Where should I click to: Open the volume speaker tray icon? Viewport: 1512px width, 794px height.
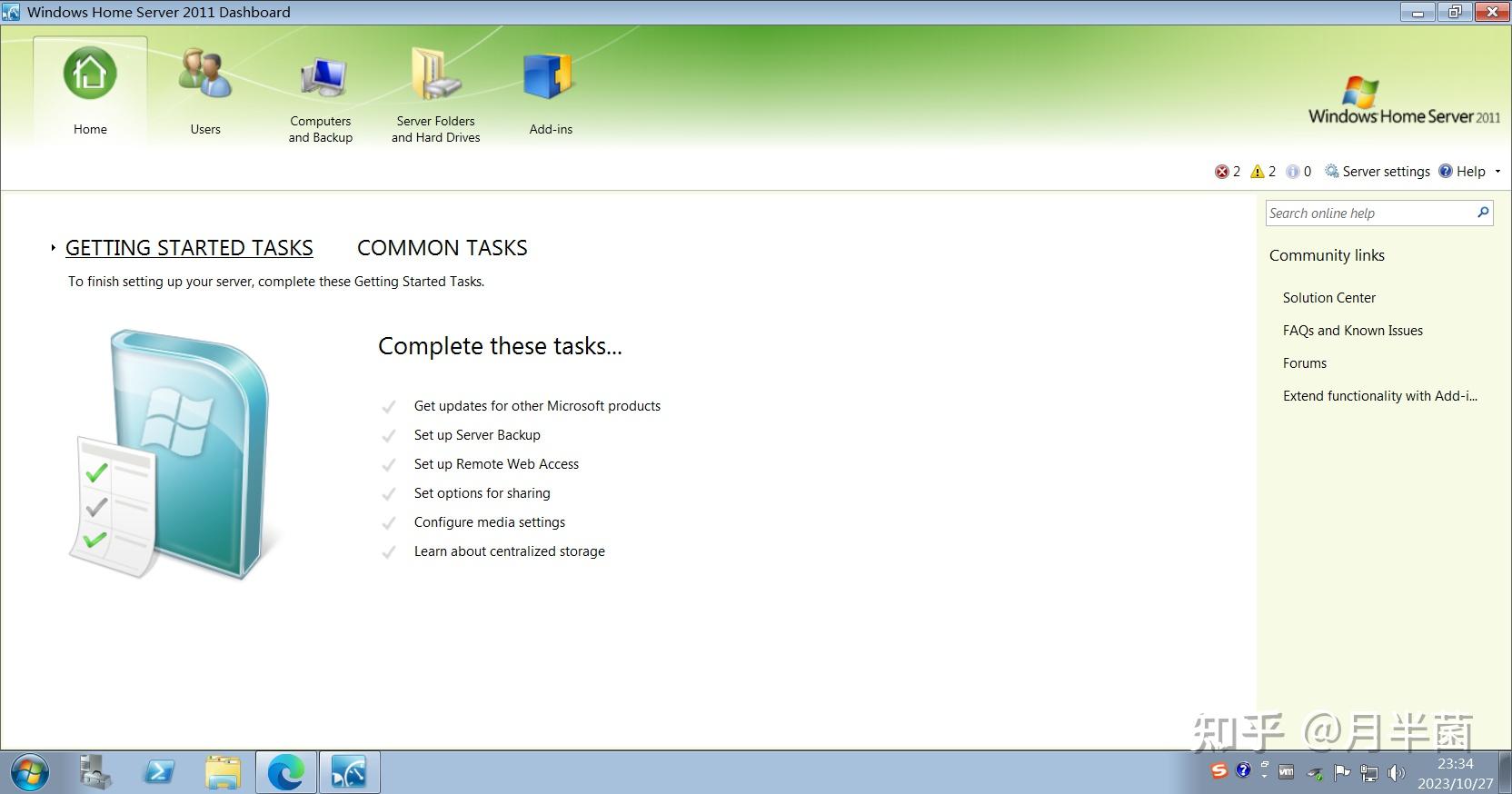[1397, 773]
